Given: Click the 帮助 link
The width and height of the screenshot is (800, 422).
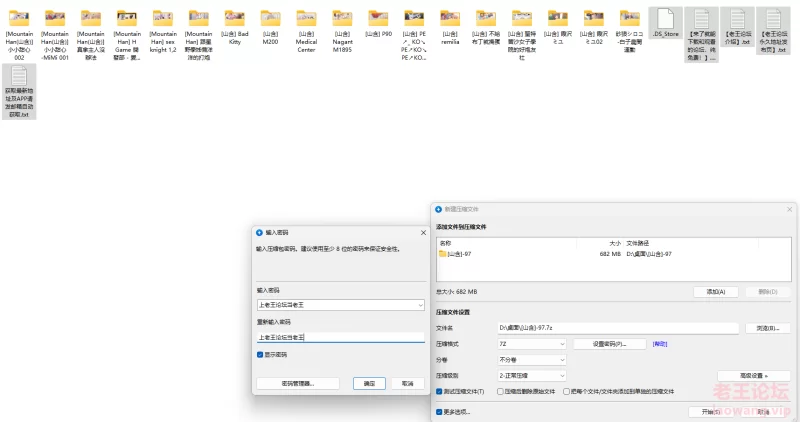Looking at the screenshot, I should tap(660, 343).
